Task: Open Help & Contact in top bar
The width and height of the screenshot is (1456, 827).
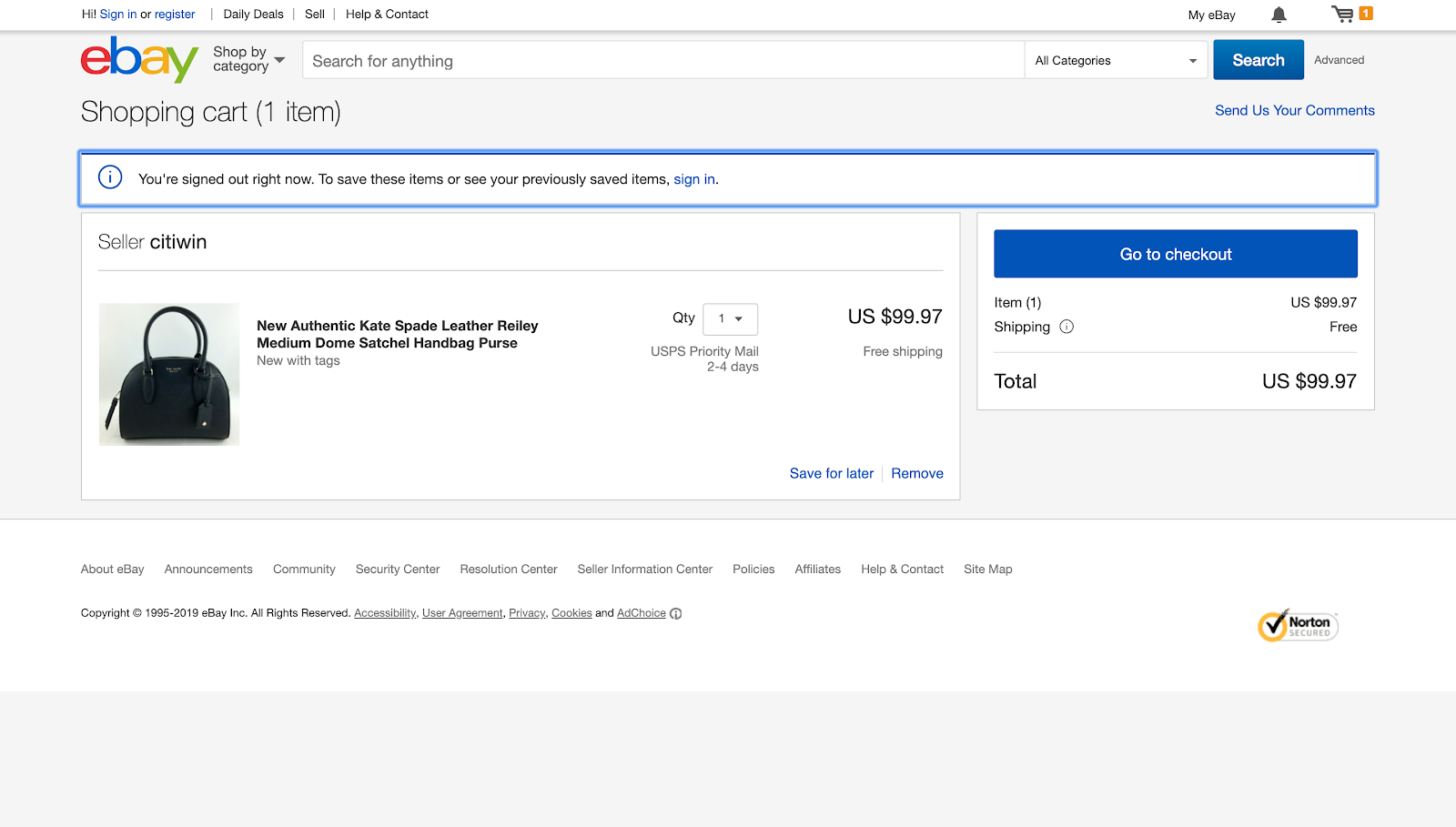Action: 387,15
